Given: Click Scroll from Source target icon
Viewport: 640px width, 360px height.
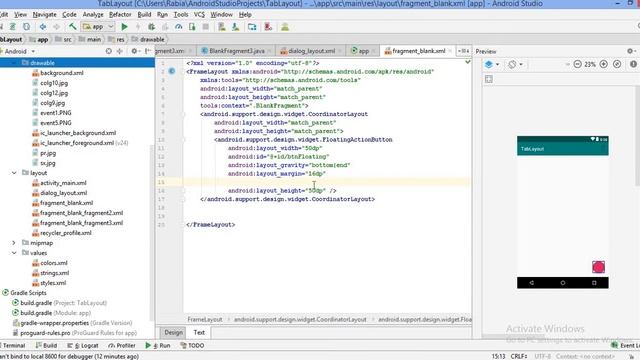Looking at the screenshot, I should (109, 51).
